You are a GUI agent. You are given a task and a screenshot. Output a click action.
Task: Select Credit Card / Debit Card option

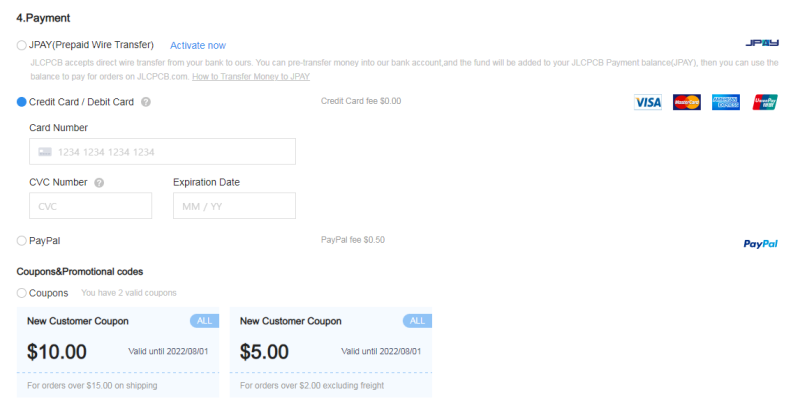22,102
